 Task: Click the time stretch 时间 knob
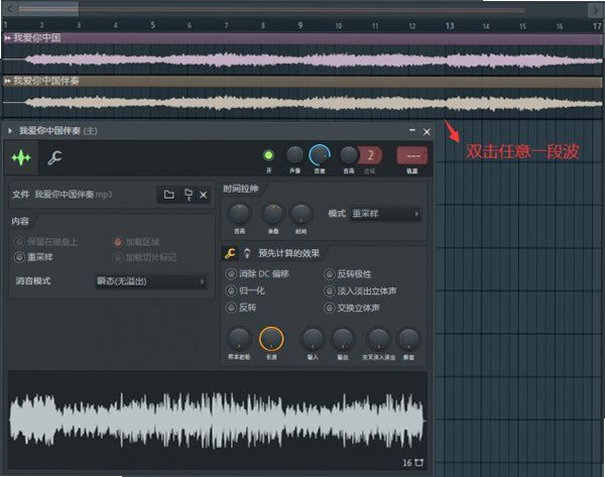(x=301, y=214)
